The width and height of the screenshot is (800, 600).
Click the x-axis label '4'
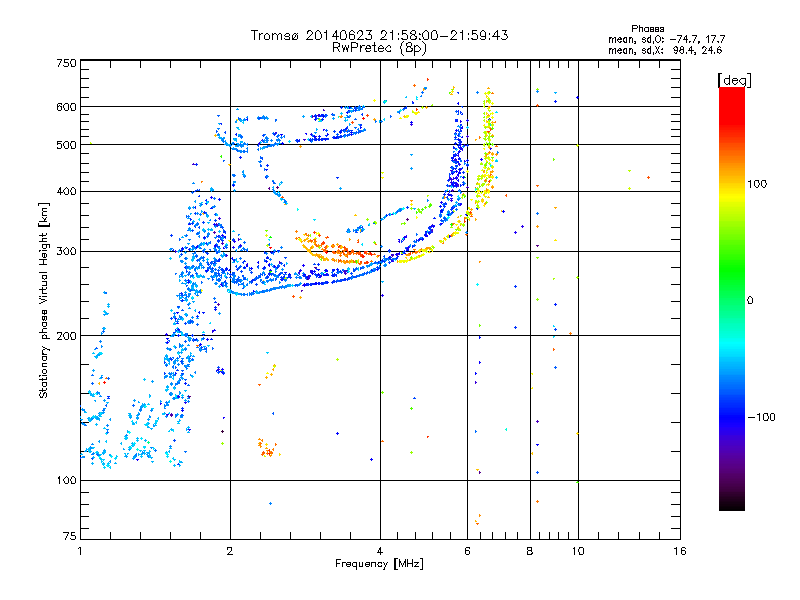[380, 551]
